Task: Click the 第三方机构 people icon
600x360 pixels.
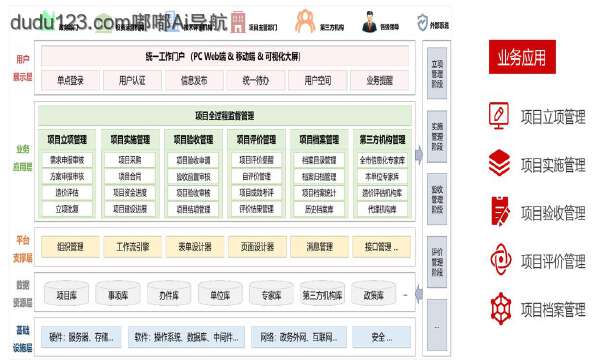Action: tap(305, 21)
